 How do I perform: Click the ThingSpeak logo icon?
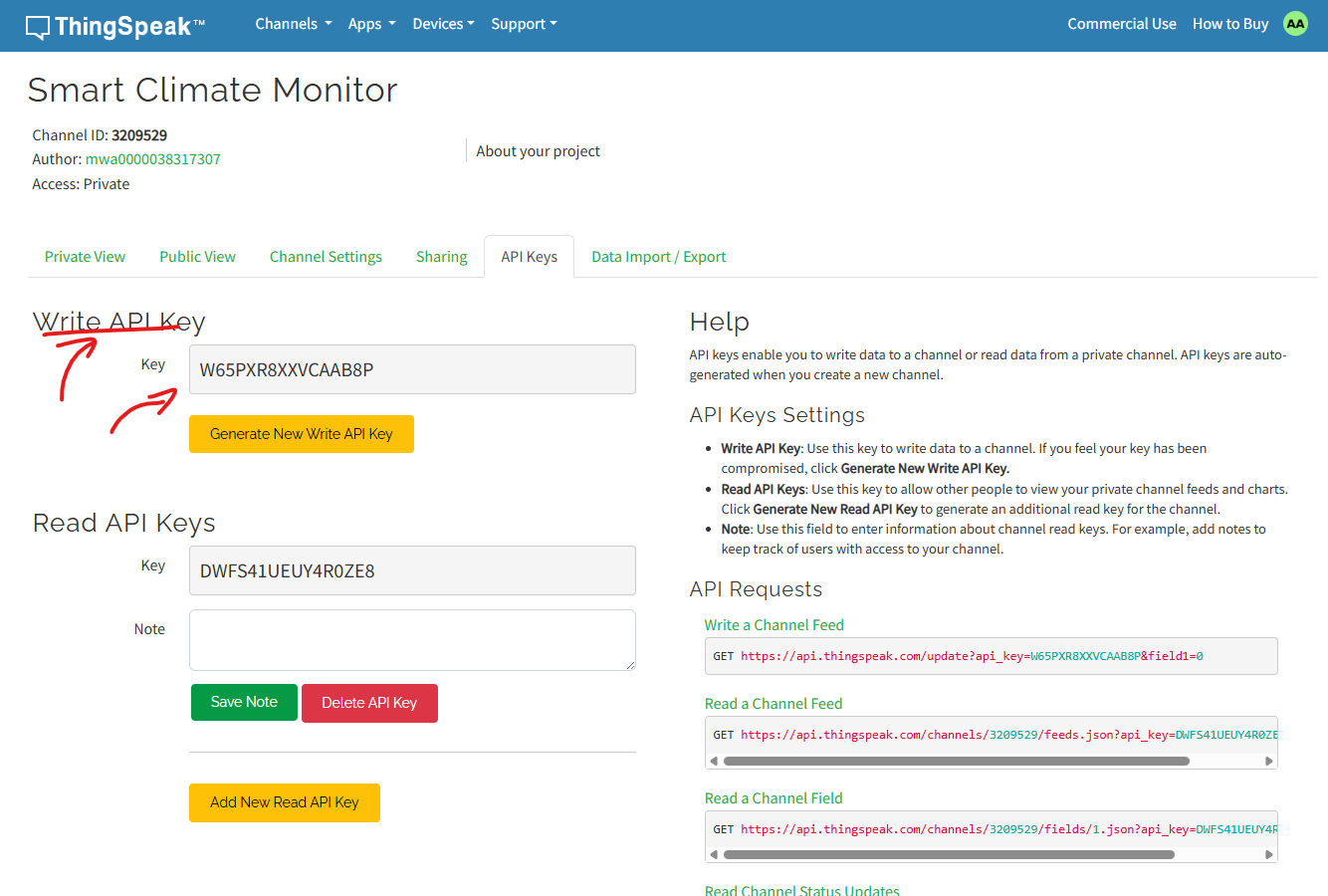[38, 27]
